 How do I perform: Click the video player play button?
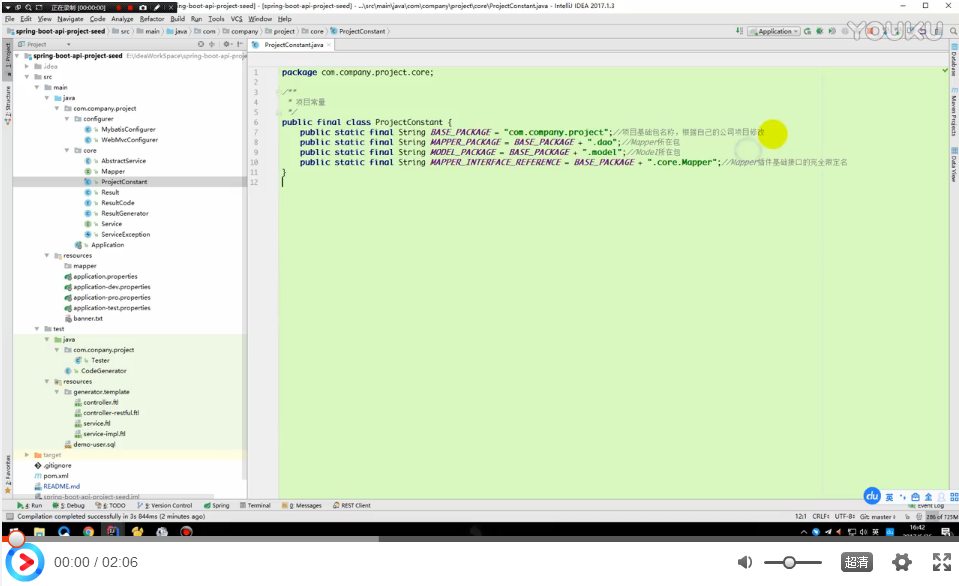click(x=26, y=563)
